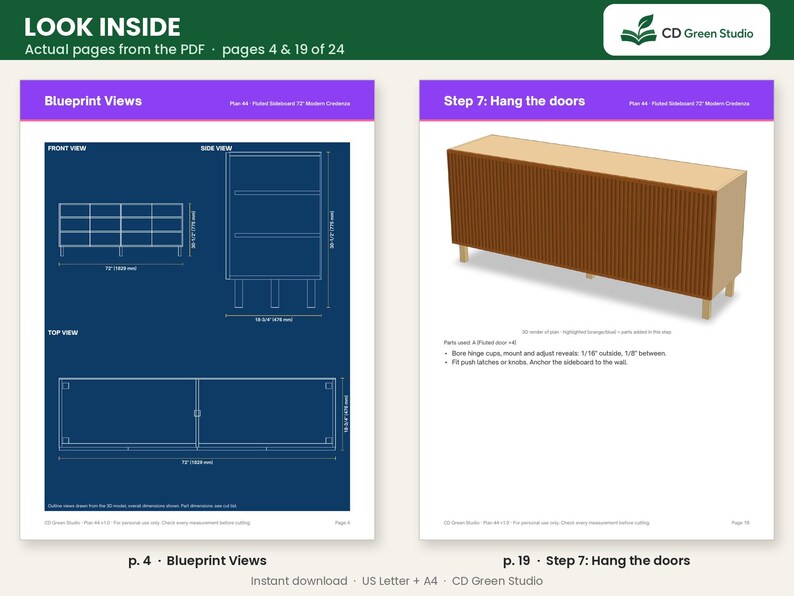Click the '18-3/4" (476 mm)' side view width dimension
The image size is (794, 596).
coord(273,320)
